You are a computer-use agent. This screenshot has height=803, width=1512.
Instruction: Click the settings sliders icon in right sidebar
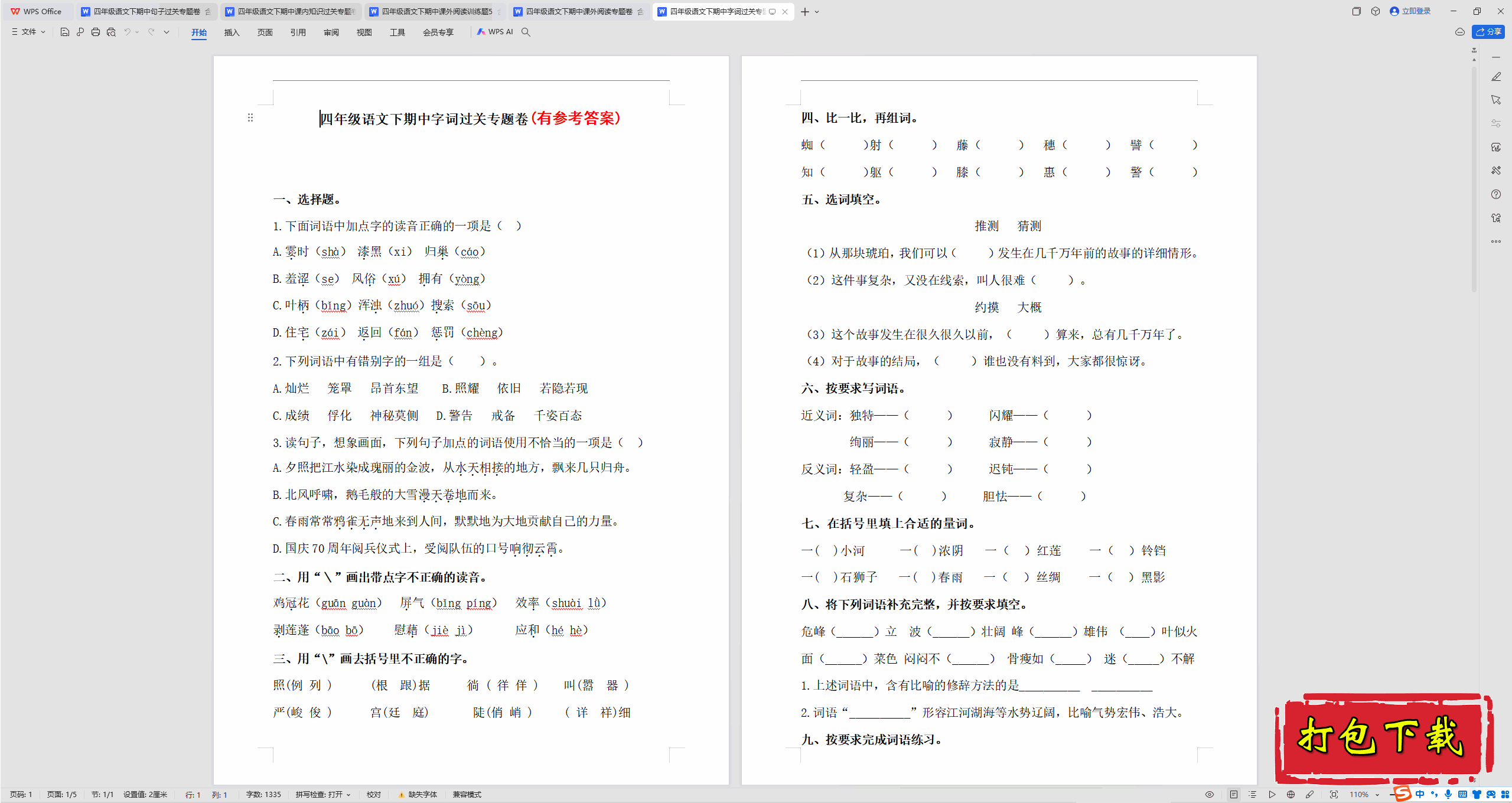tap(1495, 123)
